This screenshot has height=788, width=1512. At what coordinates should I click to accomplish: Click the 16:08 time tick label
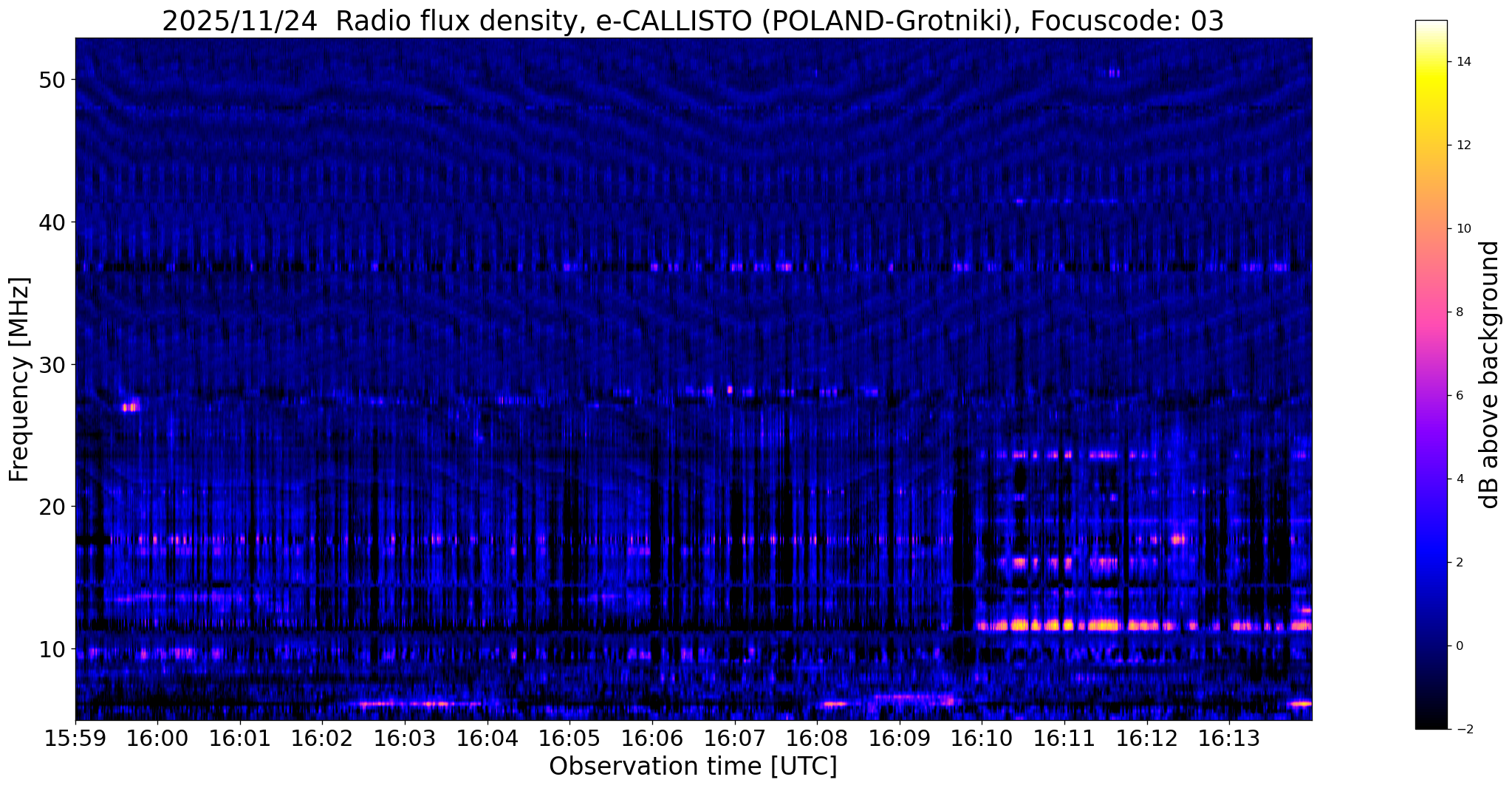817,738
